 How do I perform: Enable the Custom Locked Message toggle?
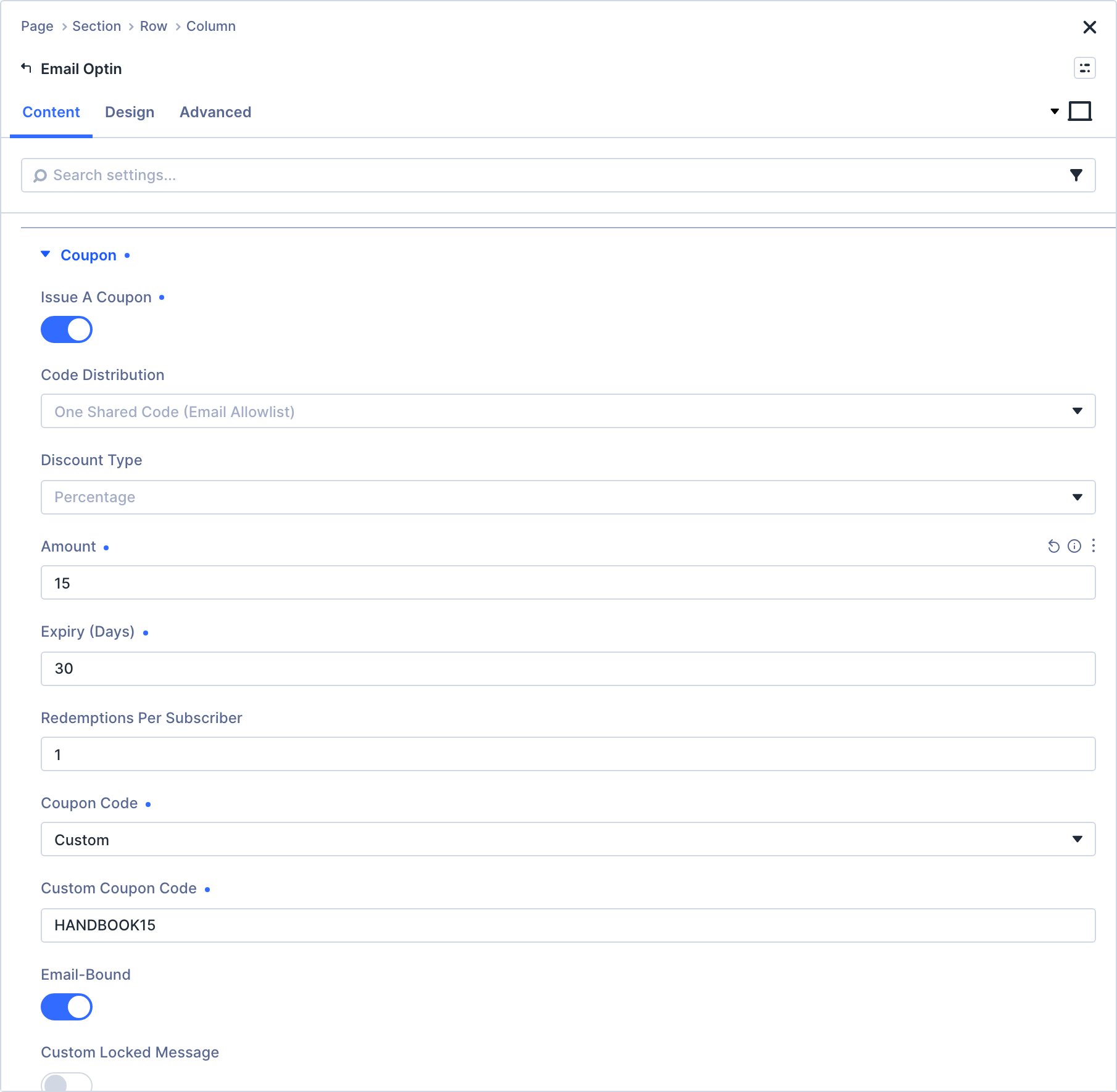click(67, 1082)
